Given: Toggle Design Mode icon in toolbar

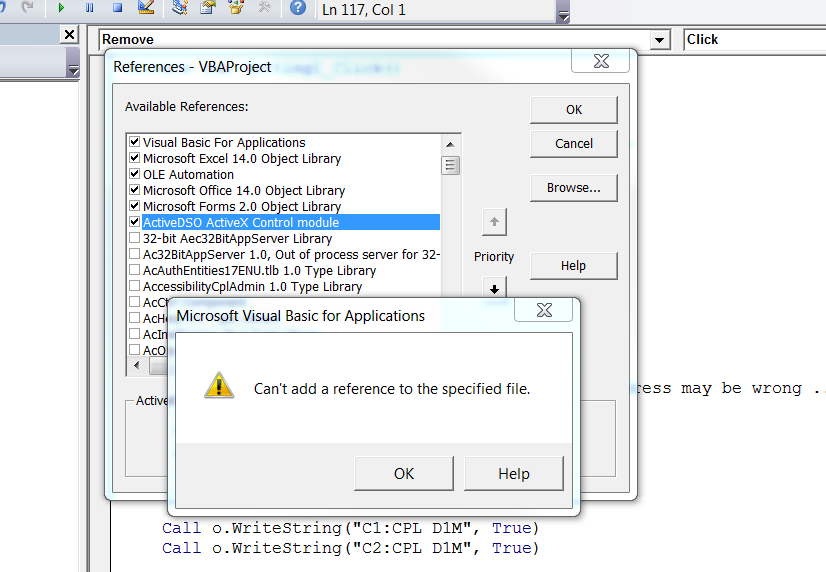Looking at the screenshot, I should click(x=146, y=8).
